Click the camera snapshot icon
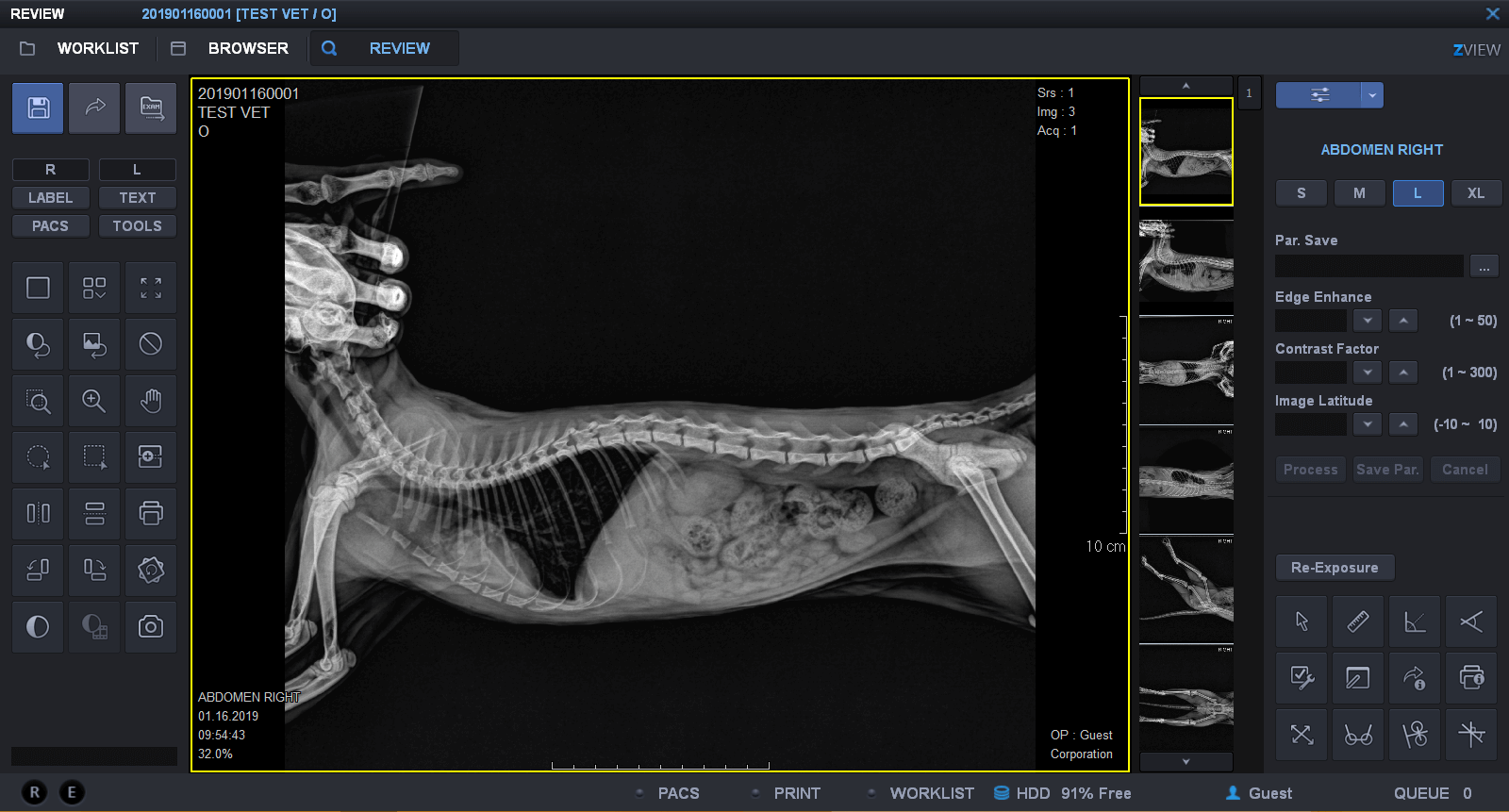This screenshot has height=812, width=1509. (x=151, y=627)
